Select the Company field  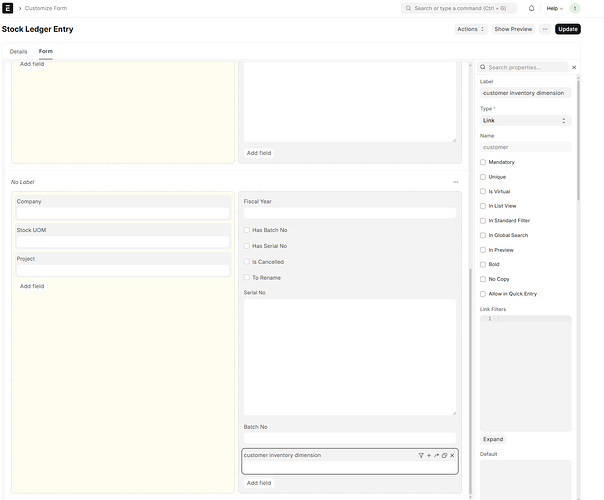123,207
